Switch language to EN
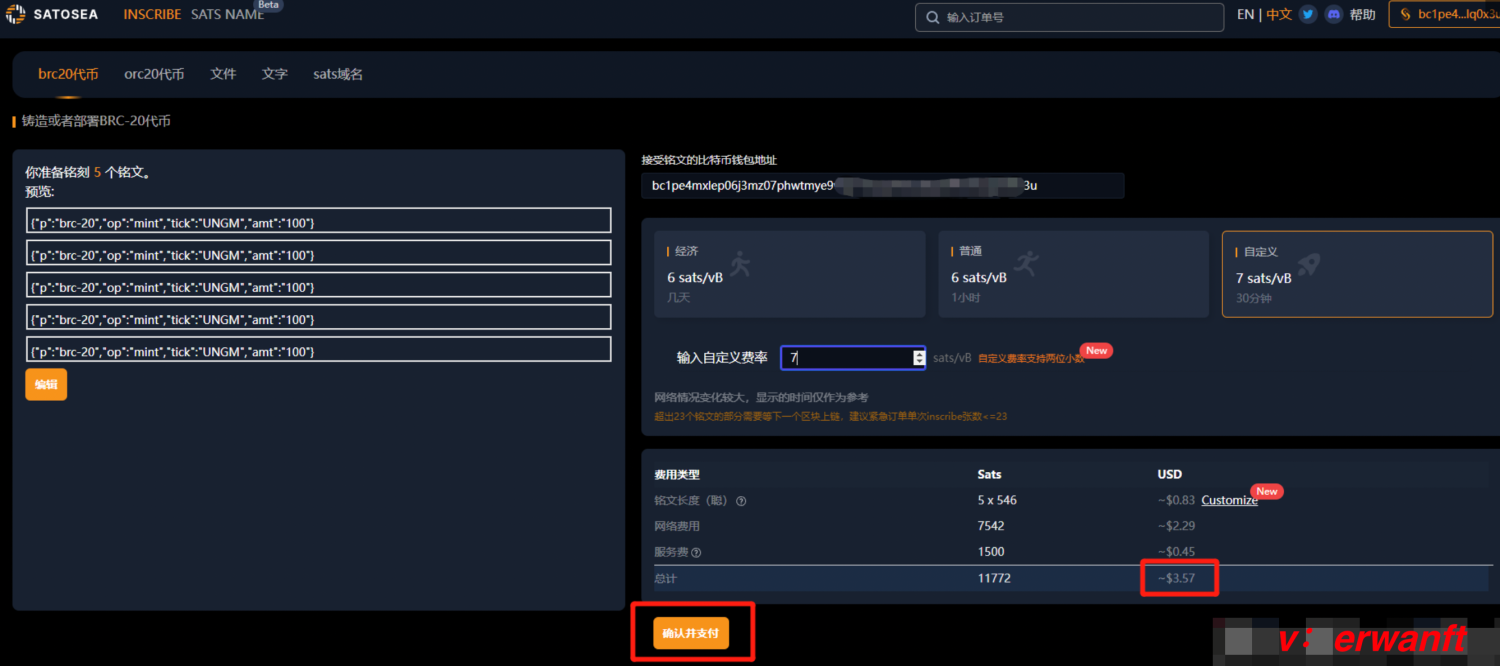Screen dimensions: 1500x666 [1245, 15]
